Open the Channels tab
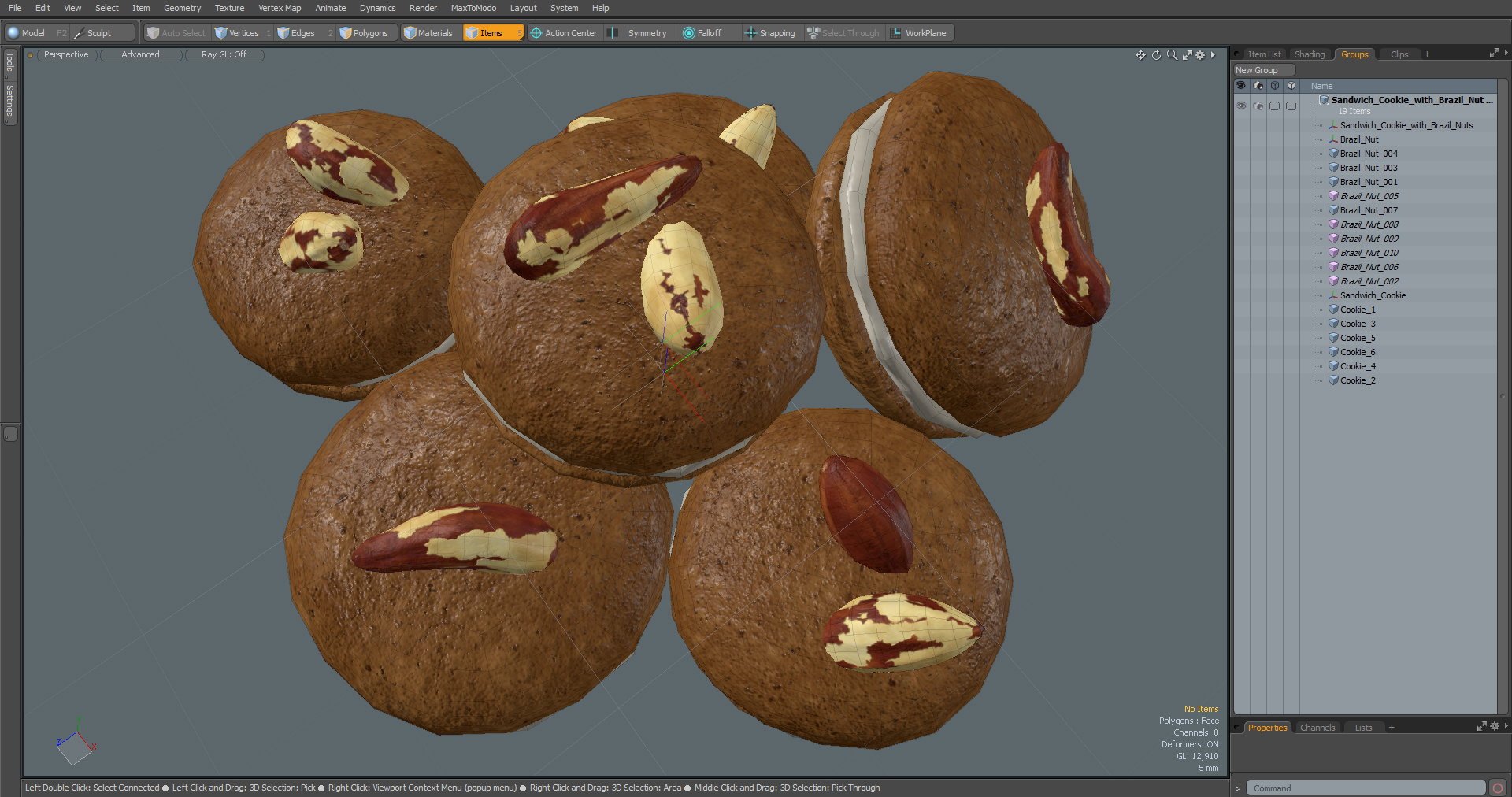The image size is (1512, 797). click(x=1317, y=728)
